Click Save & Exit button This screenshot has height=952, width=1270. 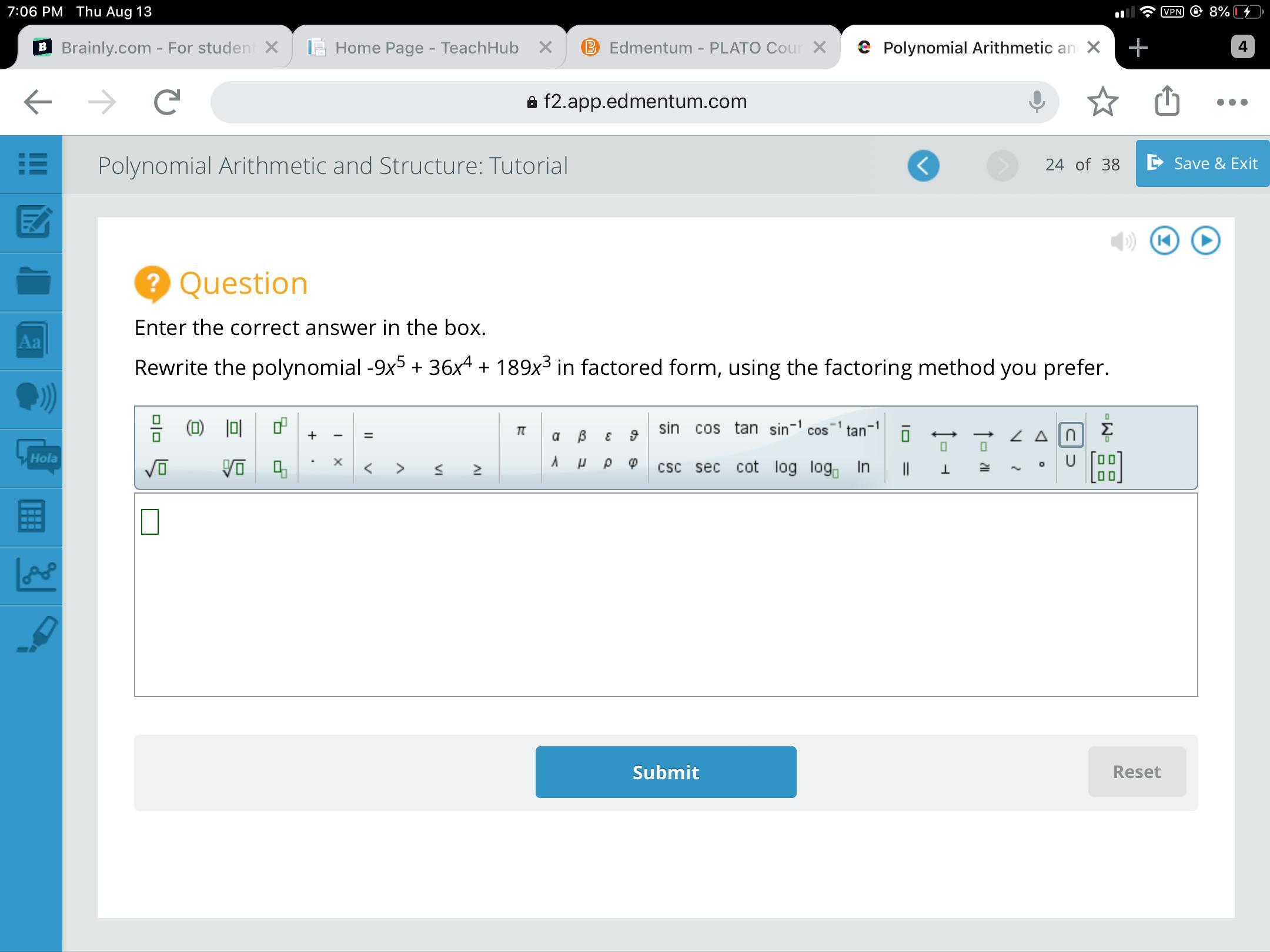pyautogui.click(x=1202, y=163)
